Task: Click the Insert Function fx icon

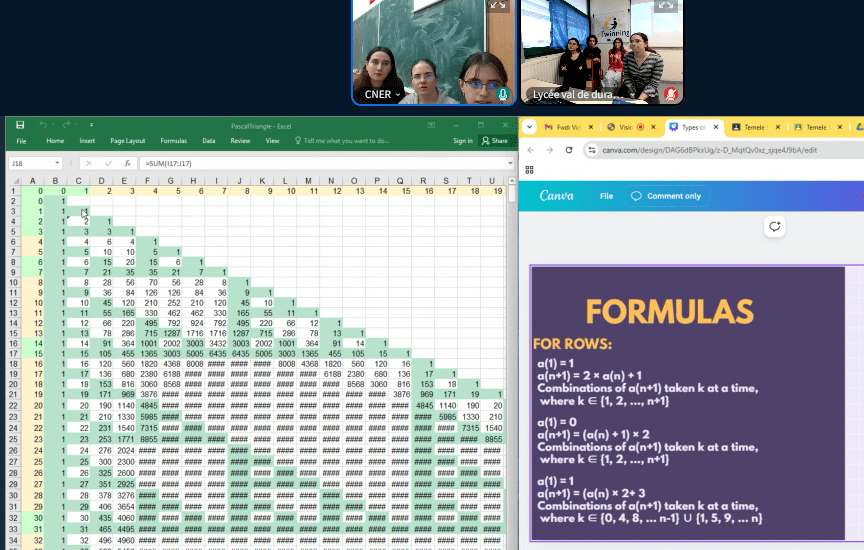Action: pos(127,163)
